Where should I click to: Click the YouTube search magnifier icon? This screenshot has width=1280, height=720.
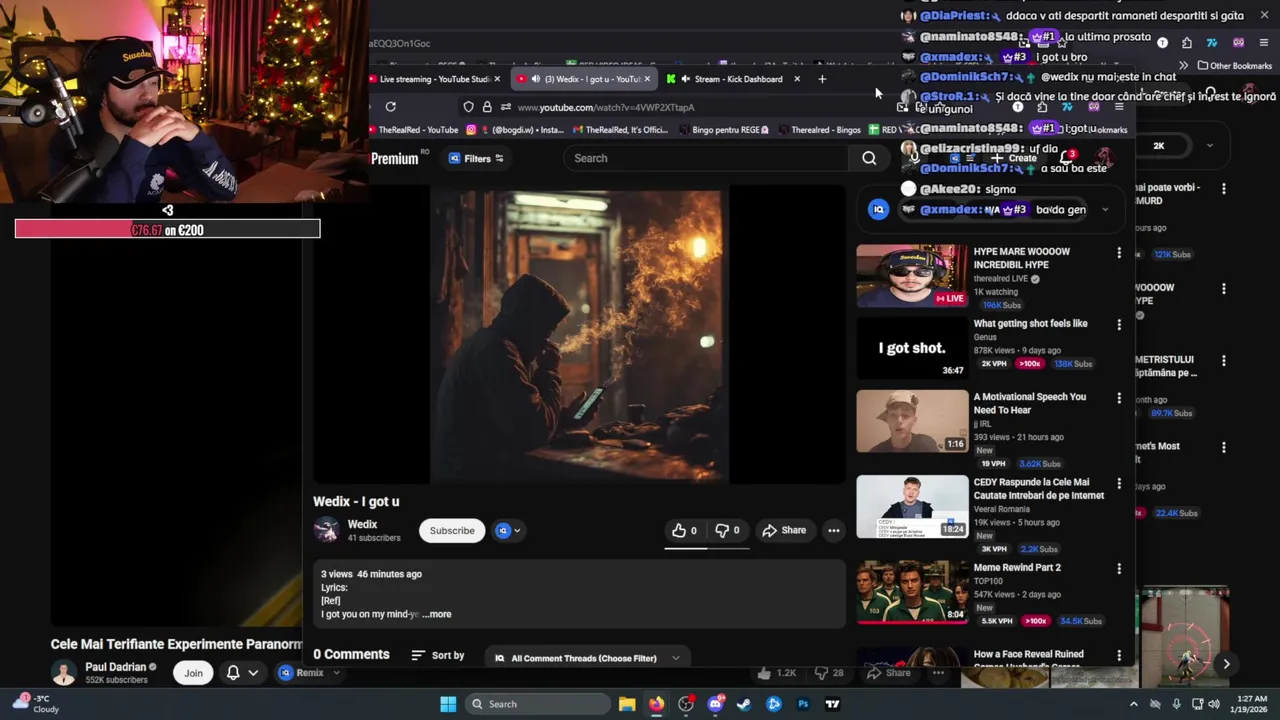(869, 158)
